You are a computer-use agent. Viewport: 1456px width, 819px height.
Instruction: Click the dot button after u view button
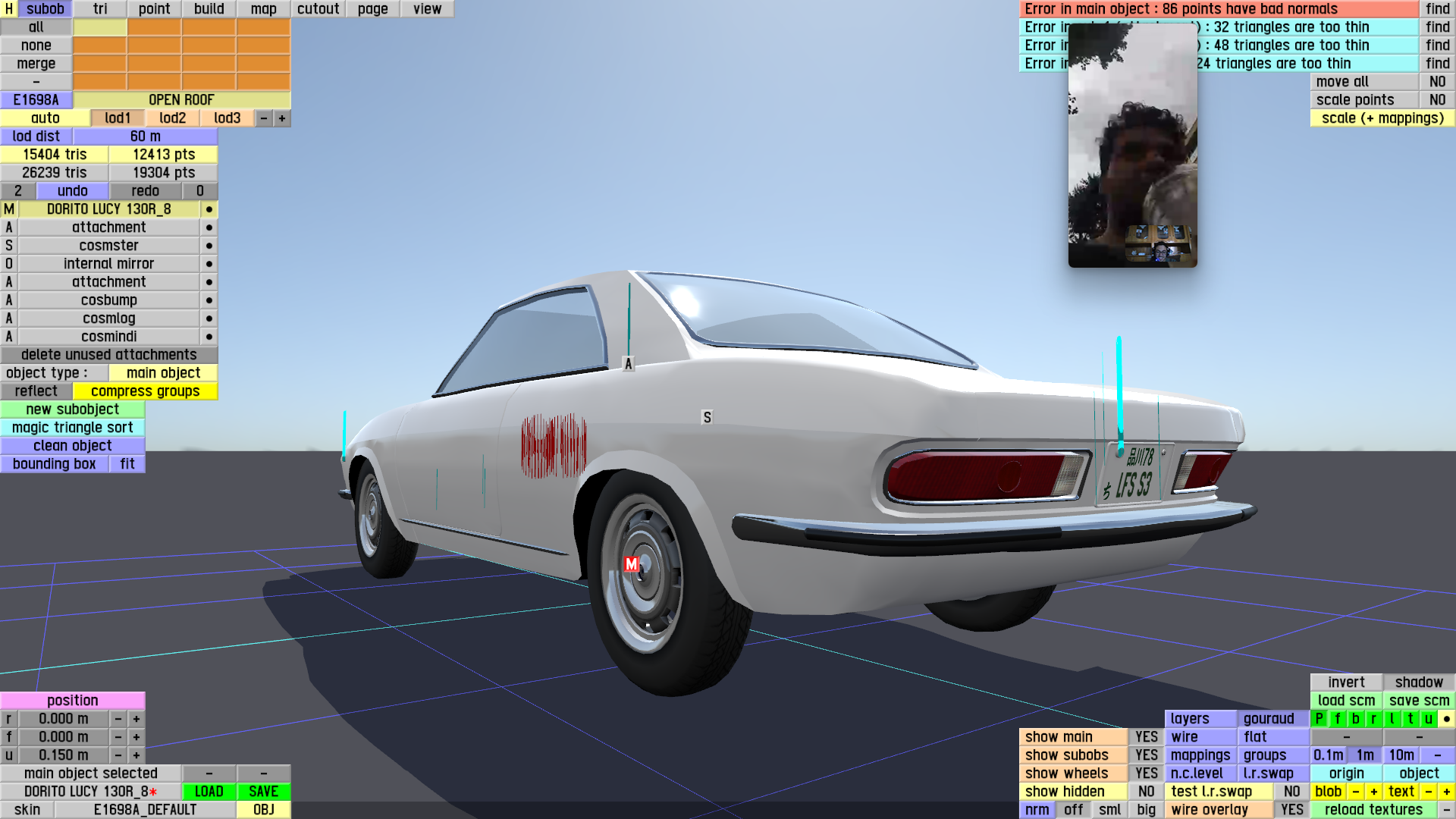(1446, 718)
